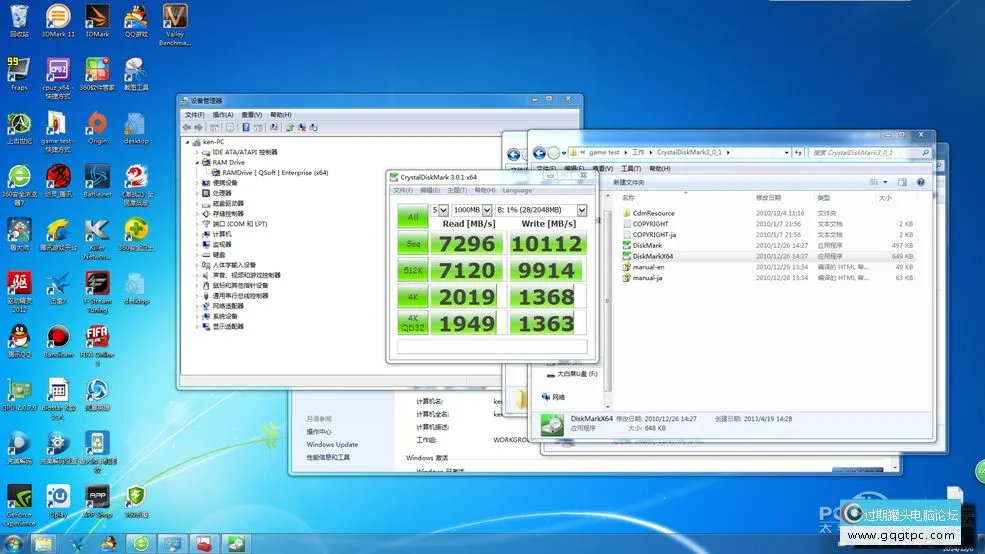Open the 操作(A) menu in Device Manager
985x554 pixels.
[x=222, y=115]
